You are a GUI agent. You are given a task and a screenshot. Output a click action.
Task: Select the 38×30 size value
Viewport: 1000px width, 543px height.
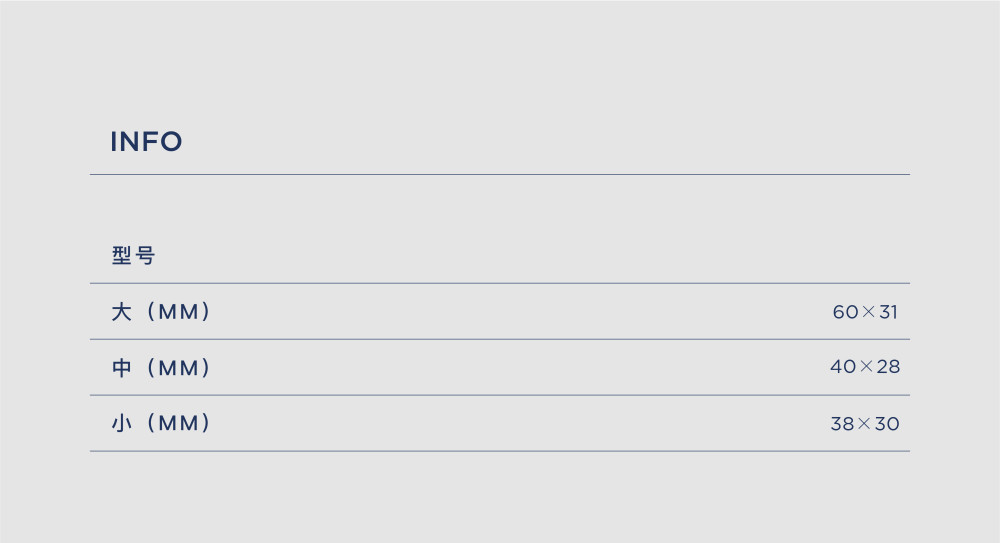865,424
